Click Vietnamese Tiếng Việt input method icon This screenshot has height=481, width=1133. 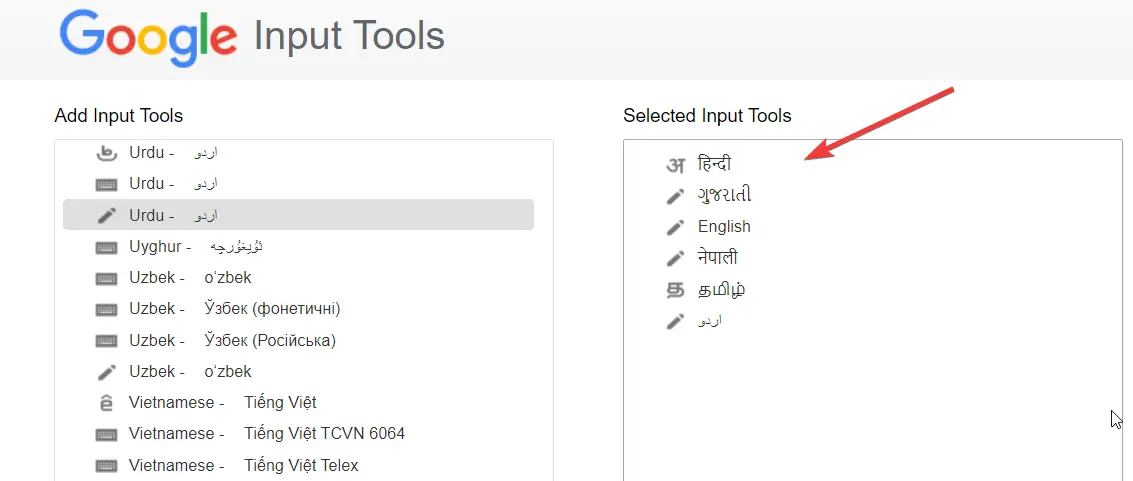click(x=106, y=402)
